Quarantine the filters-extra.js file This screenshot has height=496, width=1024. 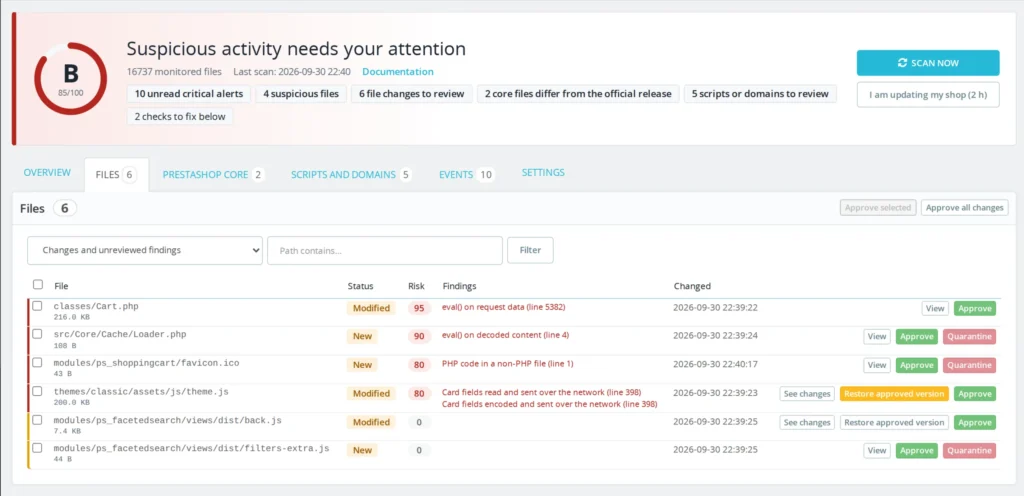coord(970,450)
